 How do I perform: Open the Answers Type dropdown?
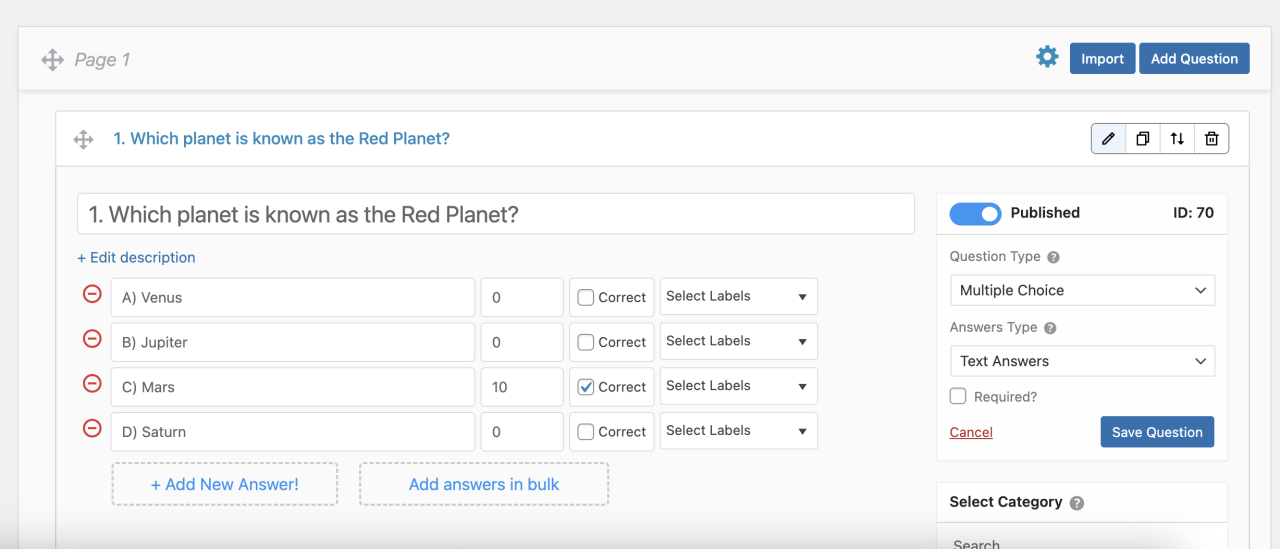[x=1082, y=361]
